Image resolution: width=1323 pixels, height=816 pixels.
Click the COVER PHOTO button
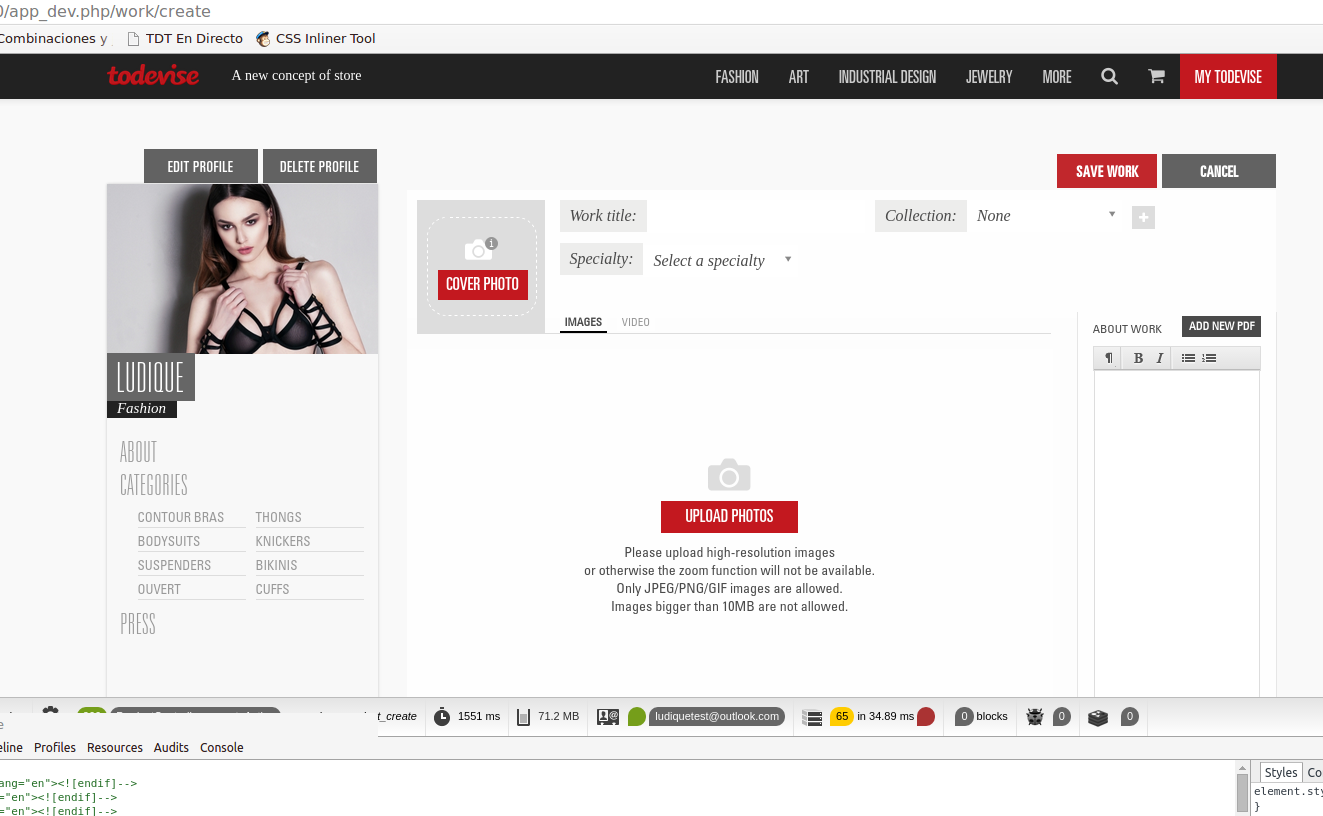click(x=482, y=284)
